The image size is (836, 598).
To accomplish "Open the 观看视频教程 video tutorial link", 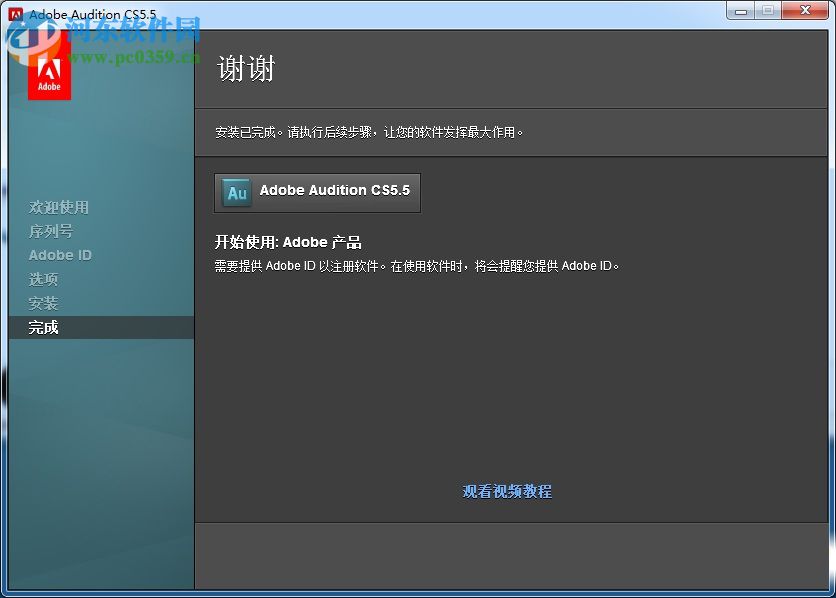I will (x=507, y=491).
